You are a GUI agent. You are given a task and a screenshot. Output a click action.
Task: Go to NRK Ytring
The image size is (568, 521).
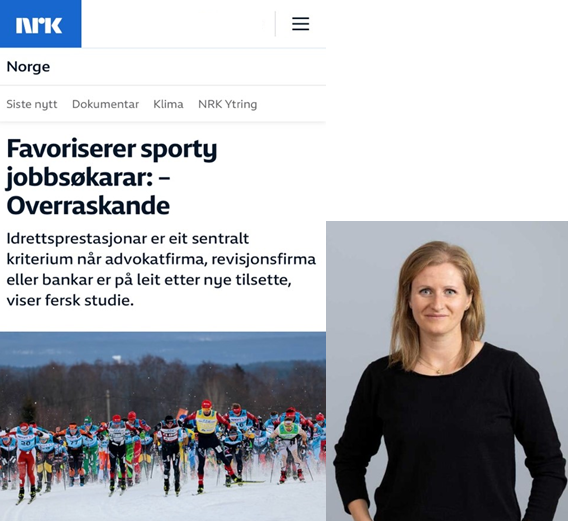coord(227,104)
